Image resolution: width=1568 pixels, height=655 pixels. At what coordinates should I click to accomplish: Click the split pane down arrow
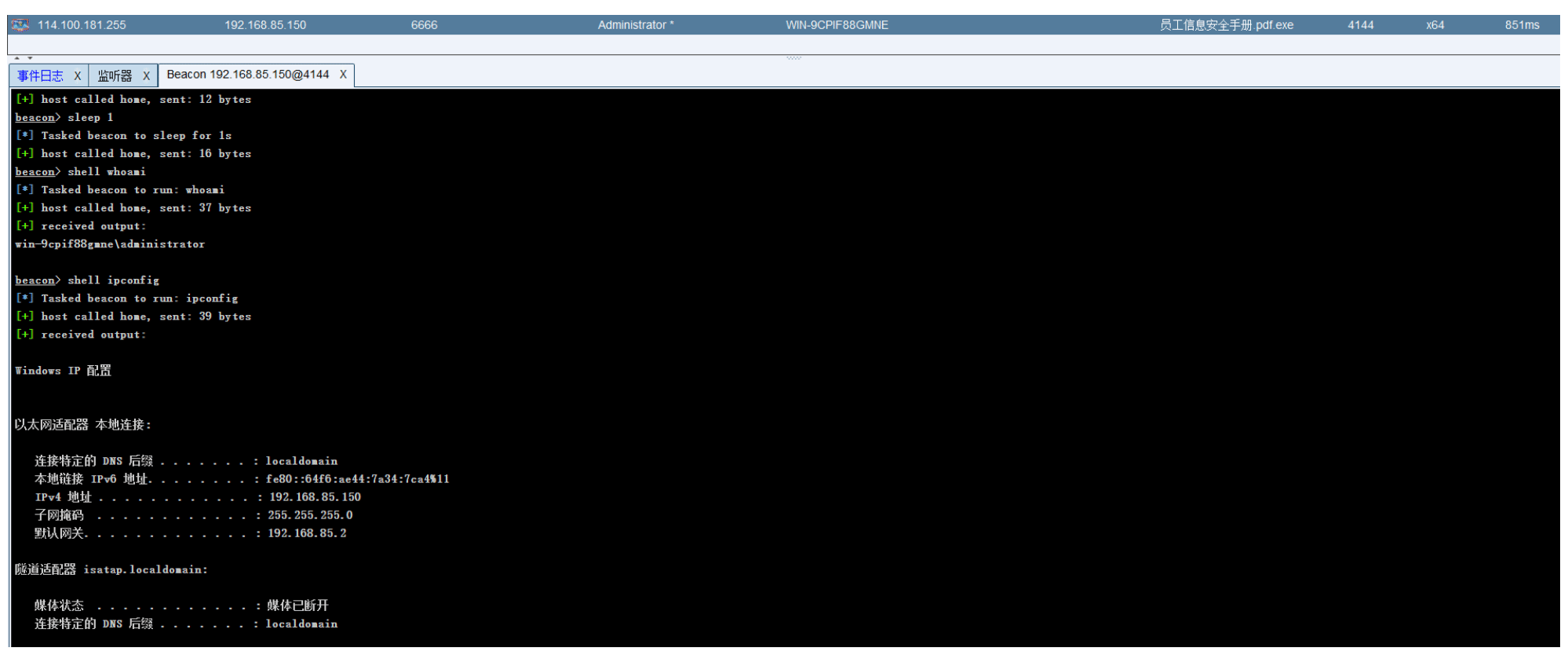[31, 58]
